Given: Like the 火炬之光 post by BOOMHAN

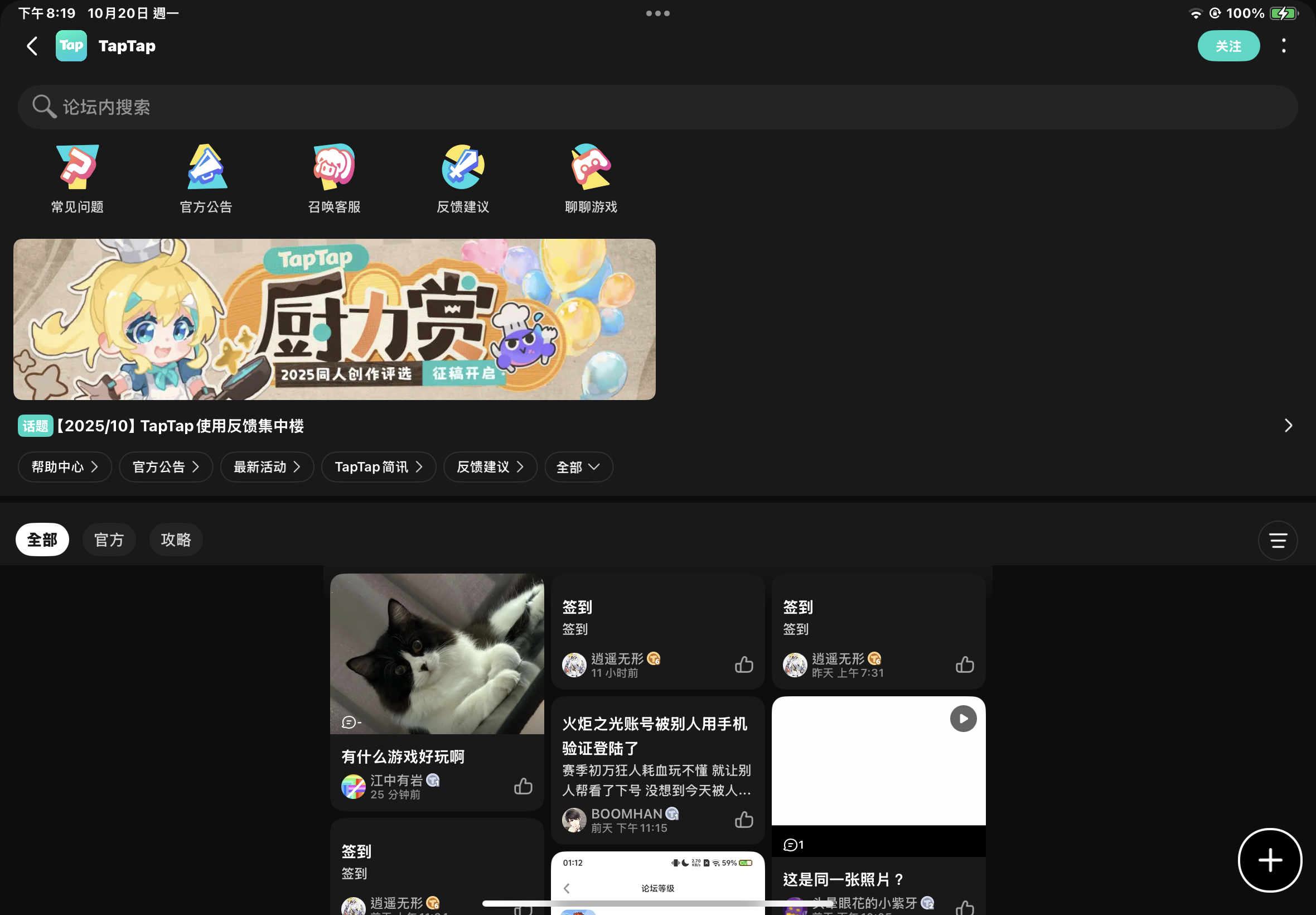Looking at the screenshot, I should (x=744, y=819).
